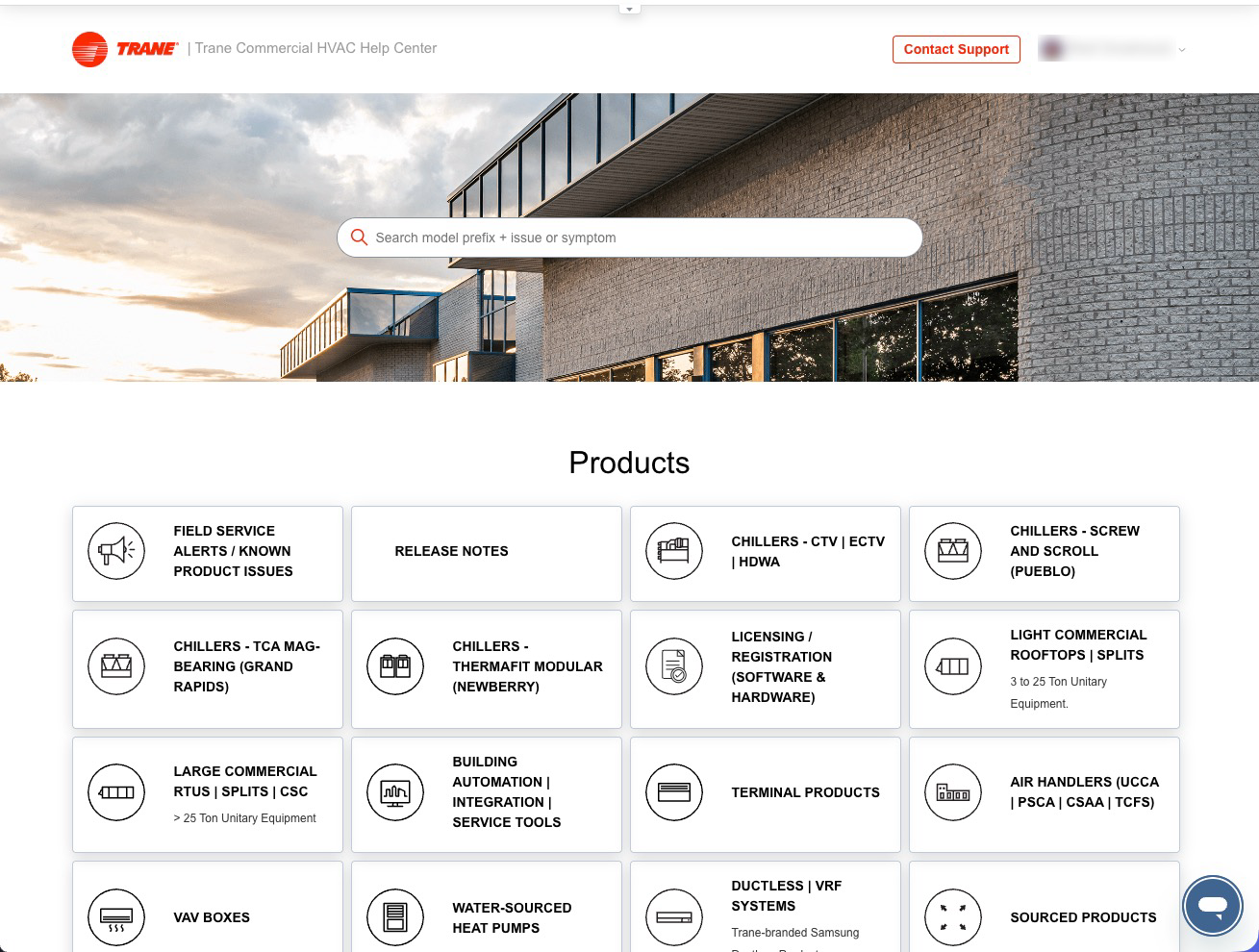Click the Air Handlers icon
Screen dimensions: 1259x952
point(953,792)
